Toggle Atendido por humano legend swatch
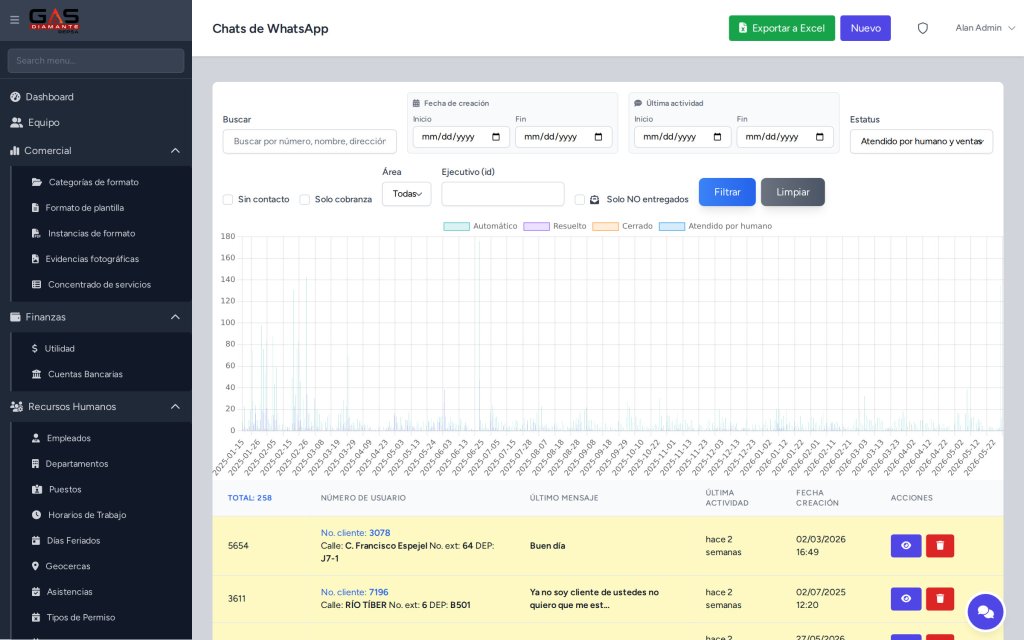 (x=672, y=227)
